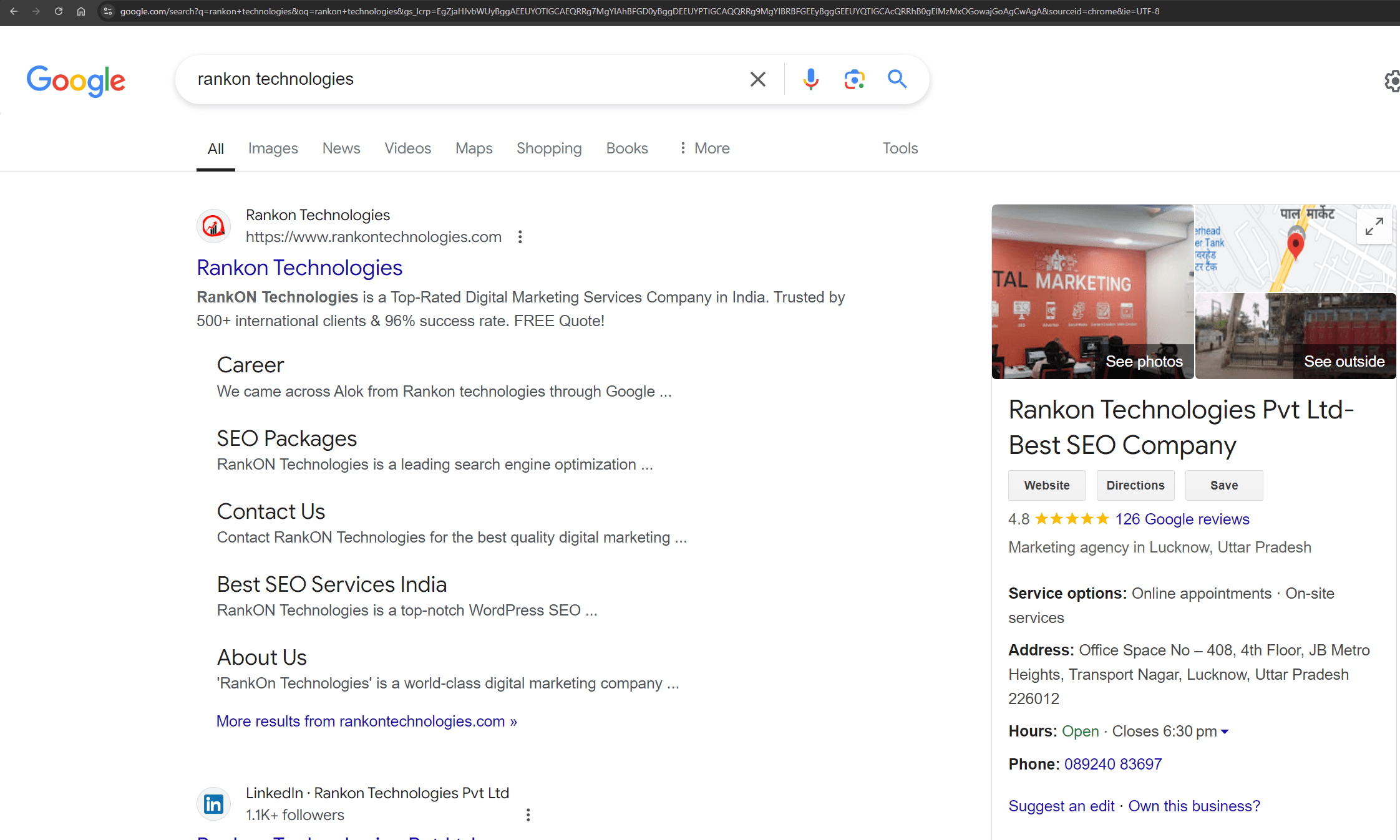The width and height of the screenshot is (1400, 840).
Task: Open the Tools search options
Action: [x=900, y=148]
